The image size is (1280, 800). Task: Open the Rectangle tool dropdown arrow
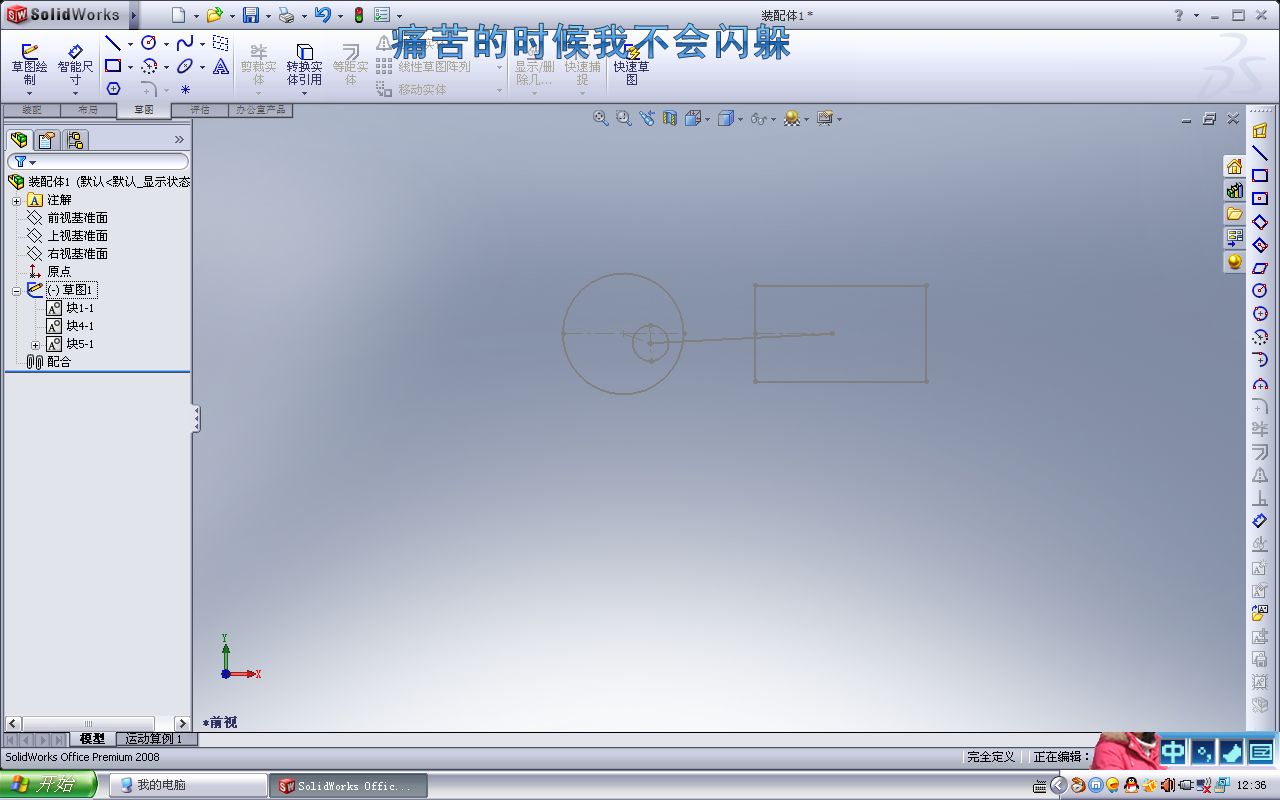(130, 67)
